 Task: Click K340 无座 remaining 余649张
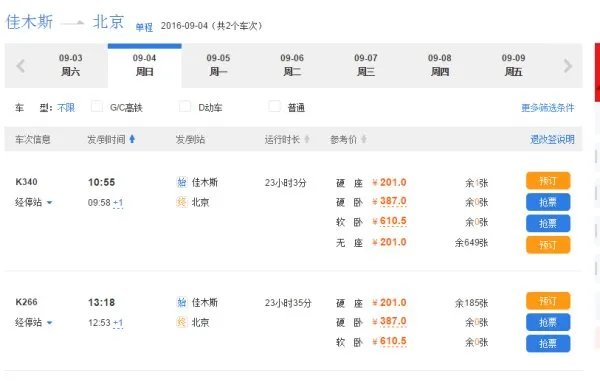[471, 243]
